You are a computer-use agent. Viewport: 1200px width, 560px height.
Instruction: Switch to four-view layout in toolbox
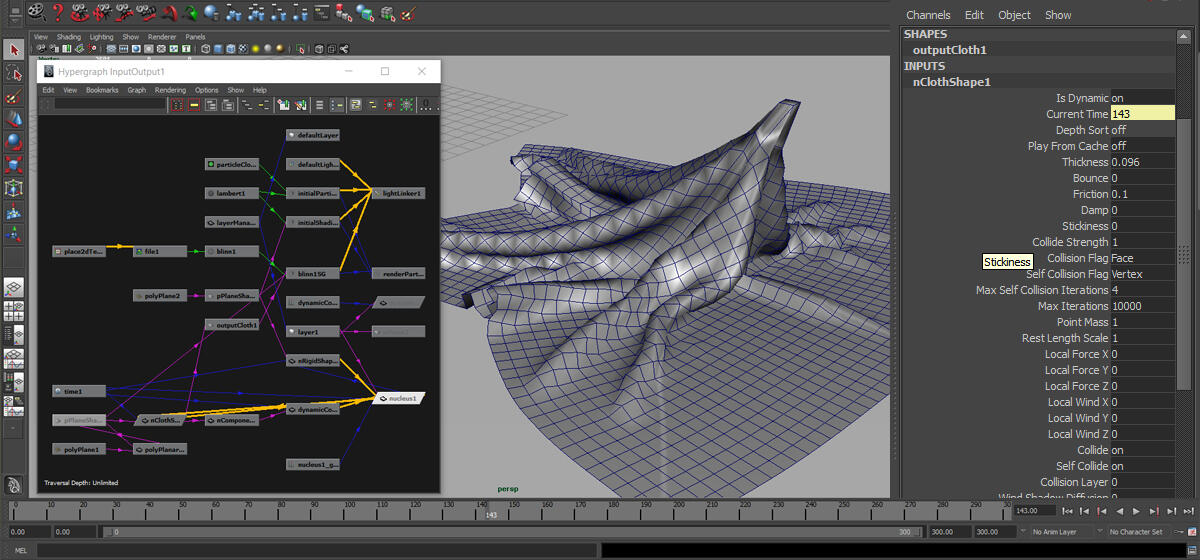14,311
